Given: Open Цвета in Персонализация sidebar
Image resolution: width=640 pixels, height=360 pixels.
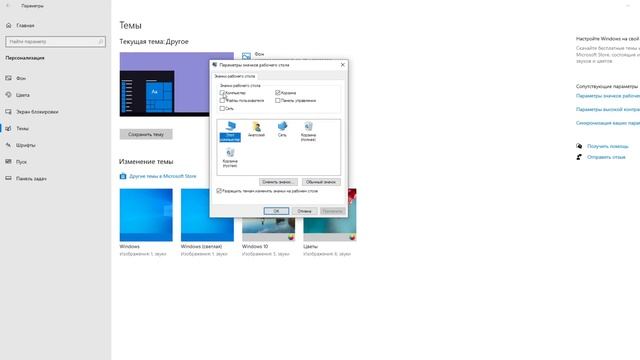Looking at the screenshot, I should coord(23,95).
